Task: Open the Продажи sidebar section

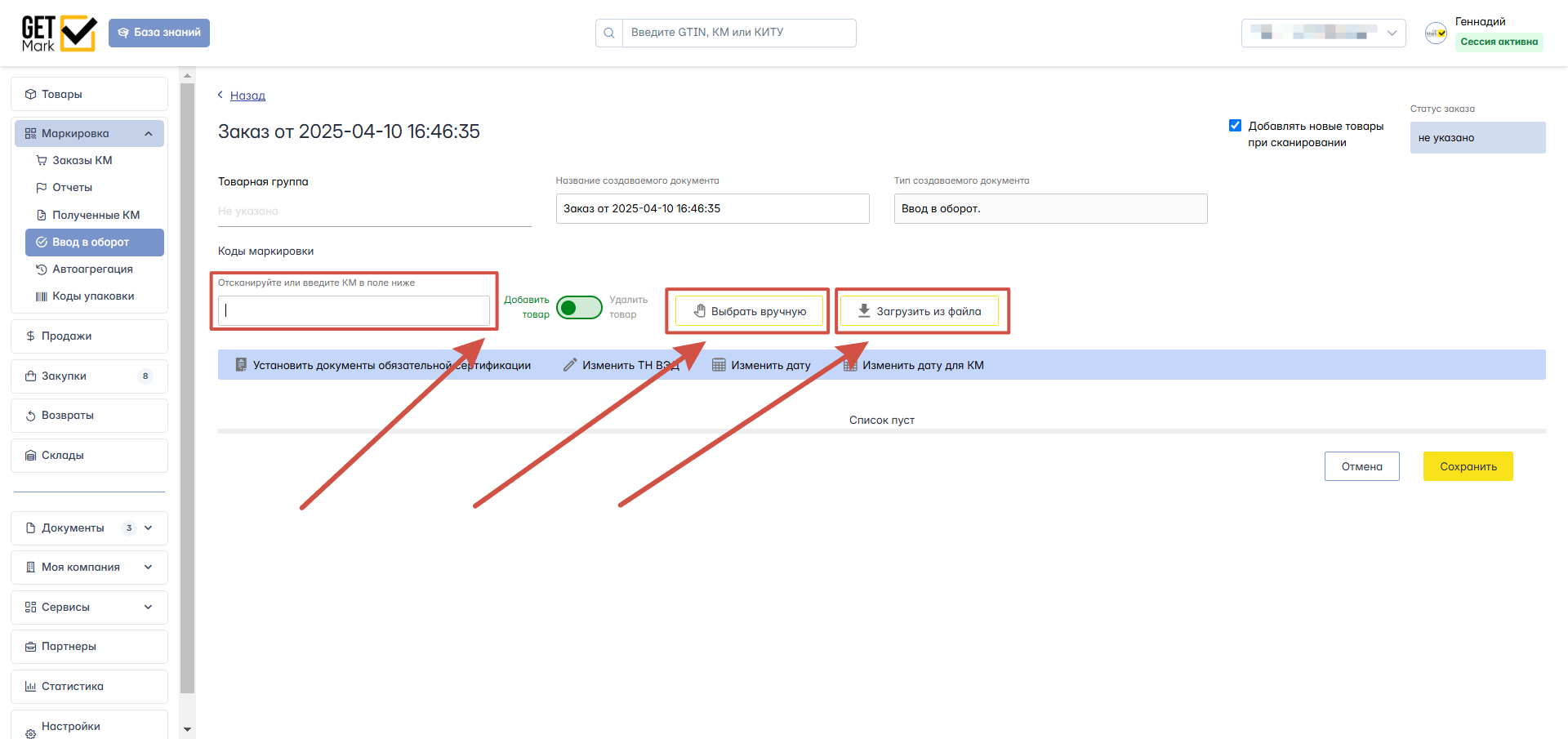Action: tap(89, 336)
